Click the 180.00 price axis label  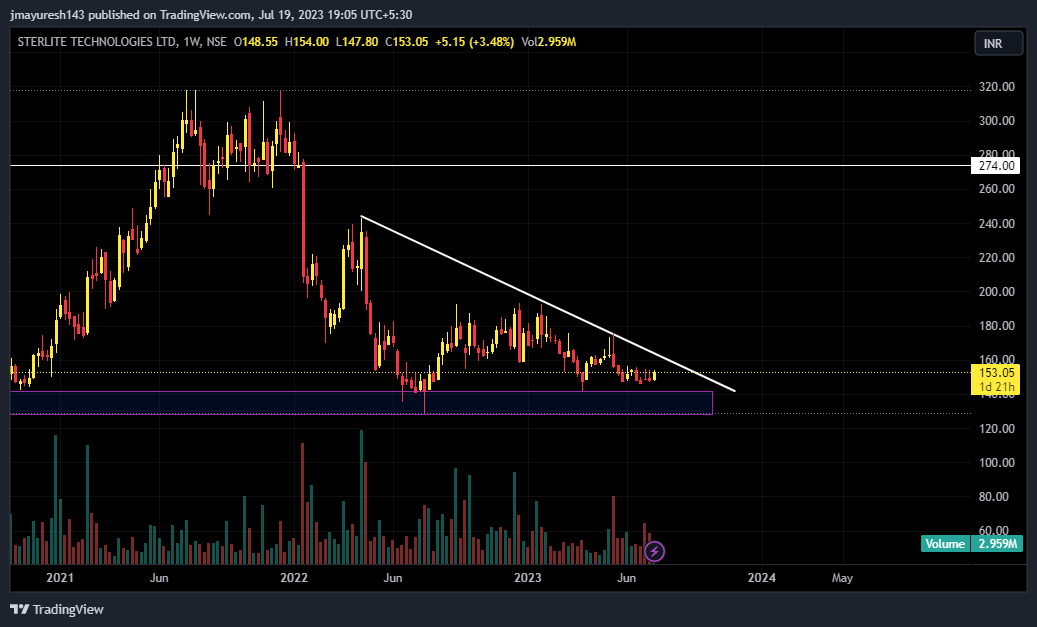coord(997,325)
